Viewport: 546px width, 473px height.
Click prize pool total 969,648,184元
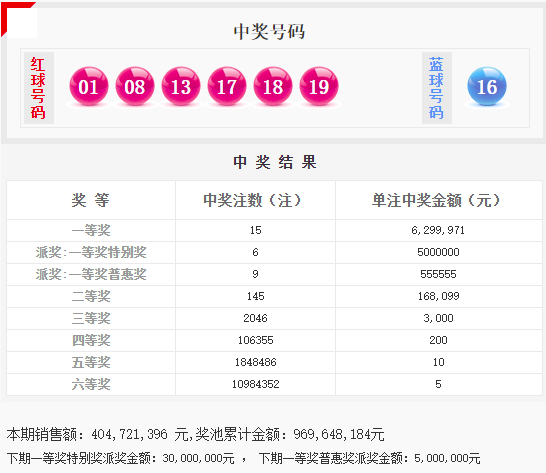pyautogui.click(x=338, y=434)
